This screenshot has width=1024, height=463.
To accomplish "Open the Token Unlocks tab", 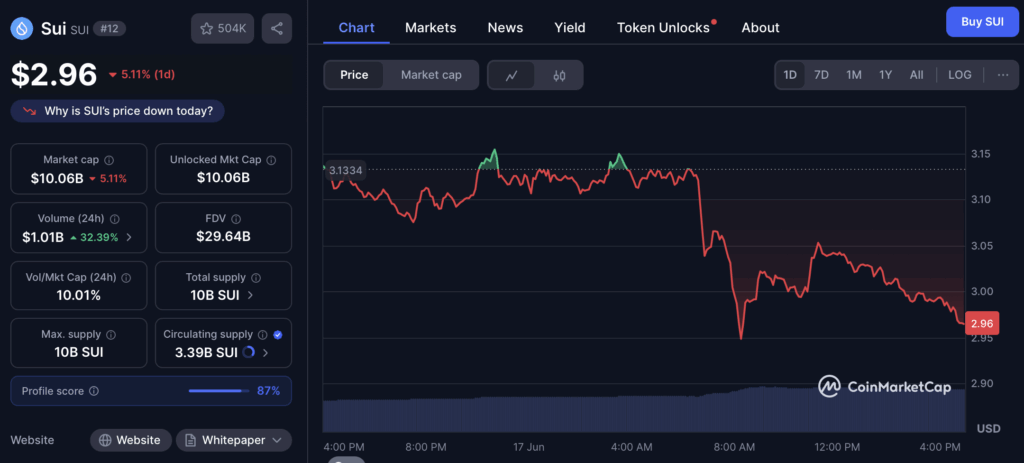I will [x=664, y=27].
